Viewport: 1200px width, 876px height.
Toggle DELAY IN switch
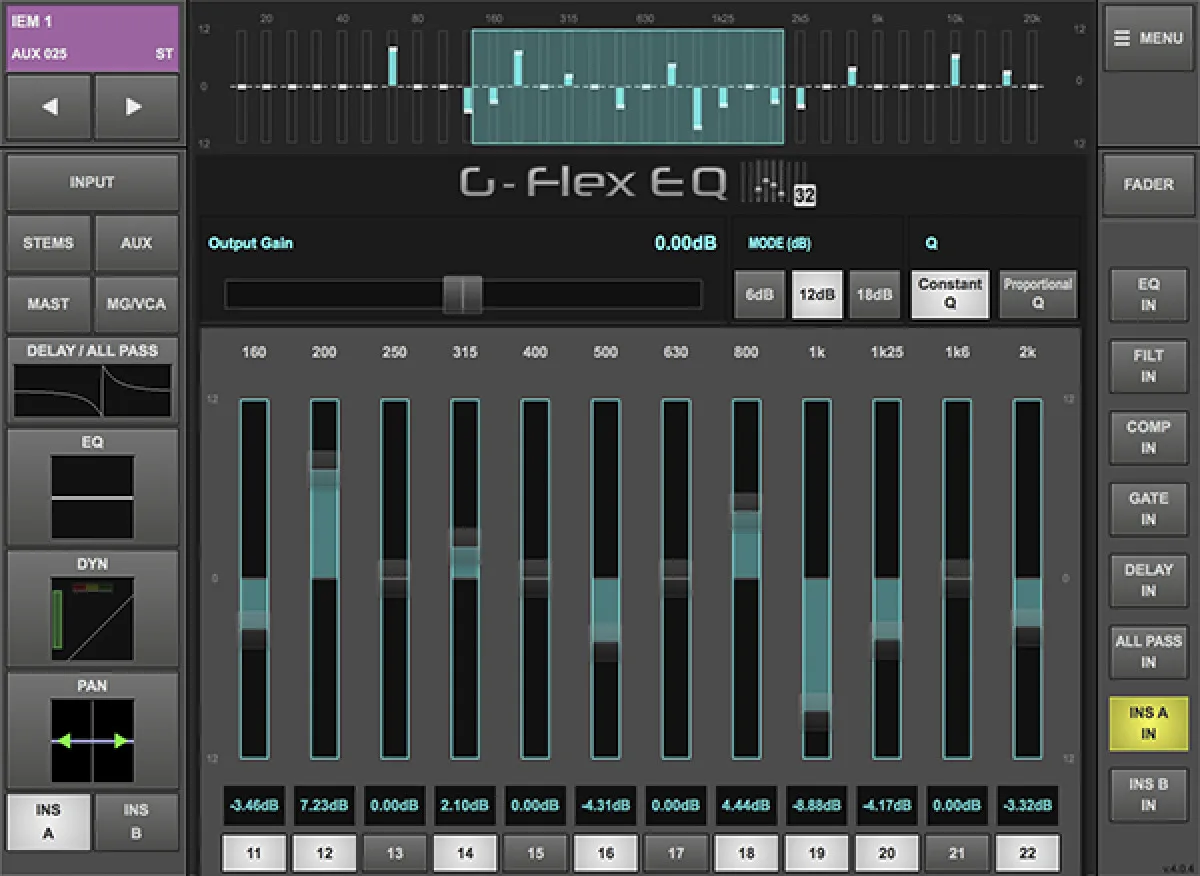tap(1148, 580)
